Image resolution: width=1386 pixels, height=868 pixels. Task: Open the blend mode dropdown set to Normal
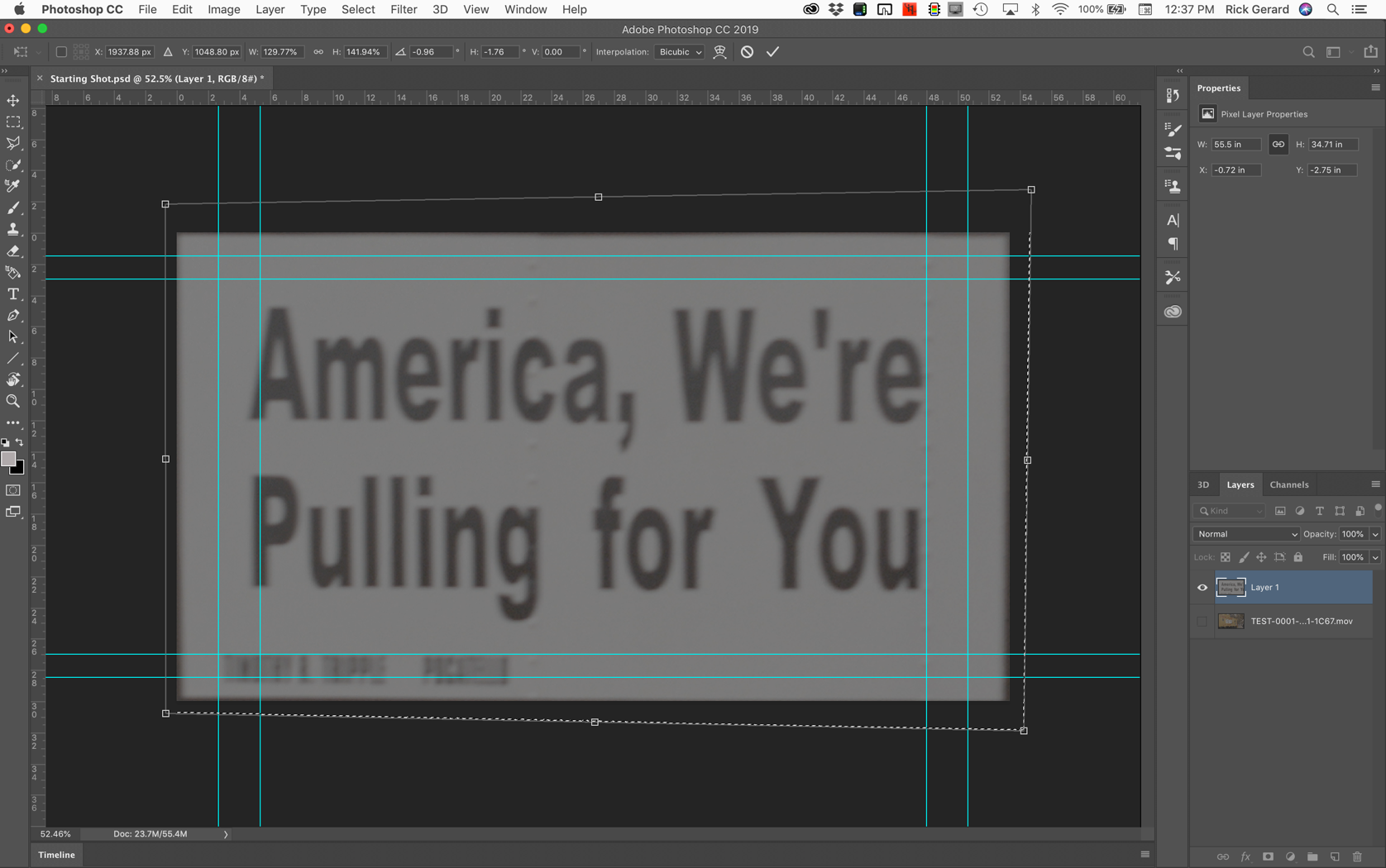(x=1245, y=534)
